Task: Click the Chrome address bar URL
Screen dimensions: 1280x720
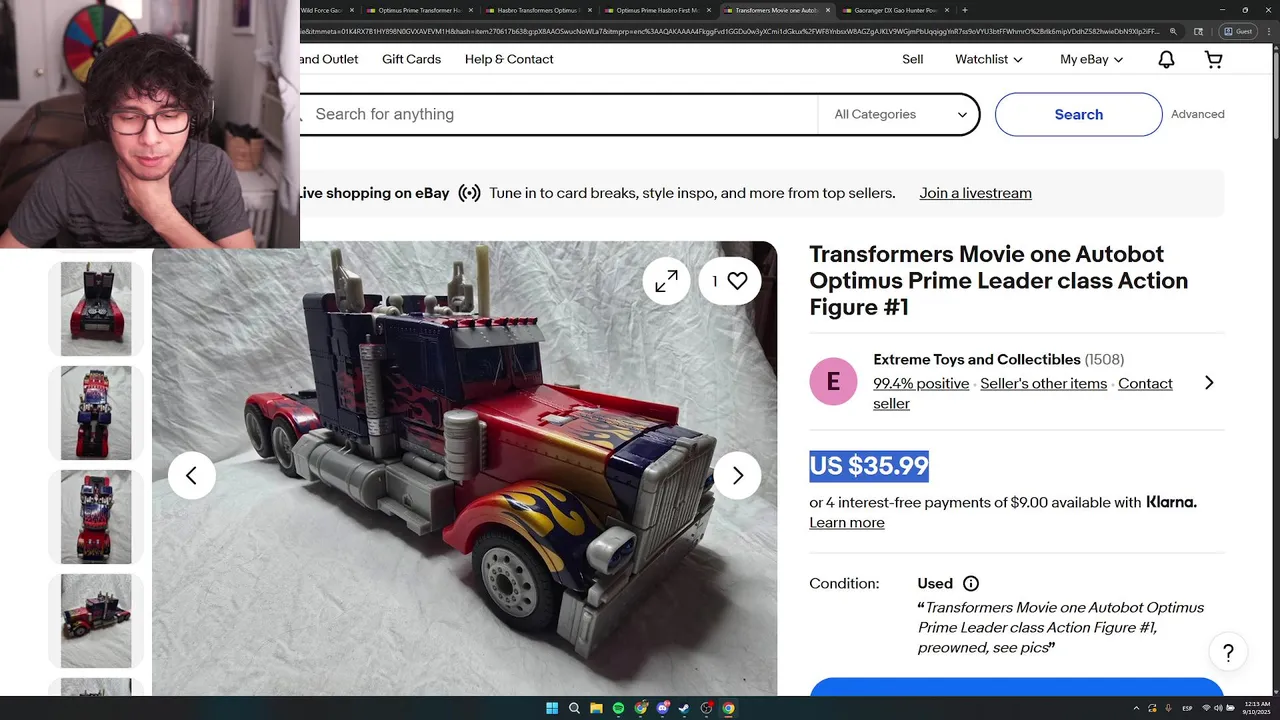Action: pyautogui.click(x=730, y=31)
